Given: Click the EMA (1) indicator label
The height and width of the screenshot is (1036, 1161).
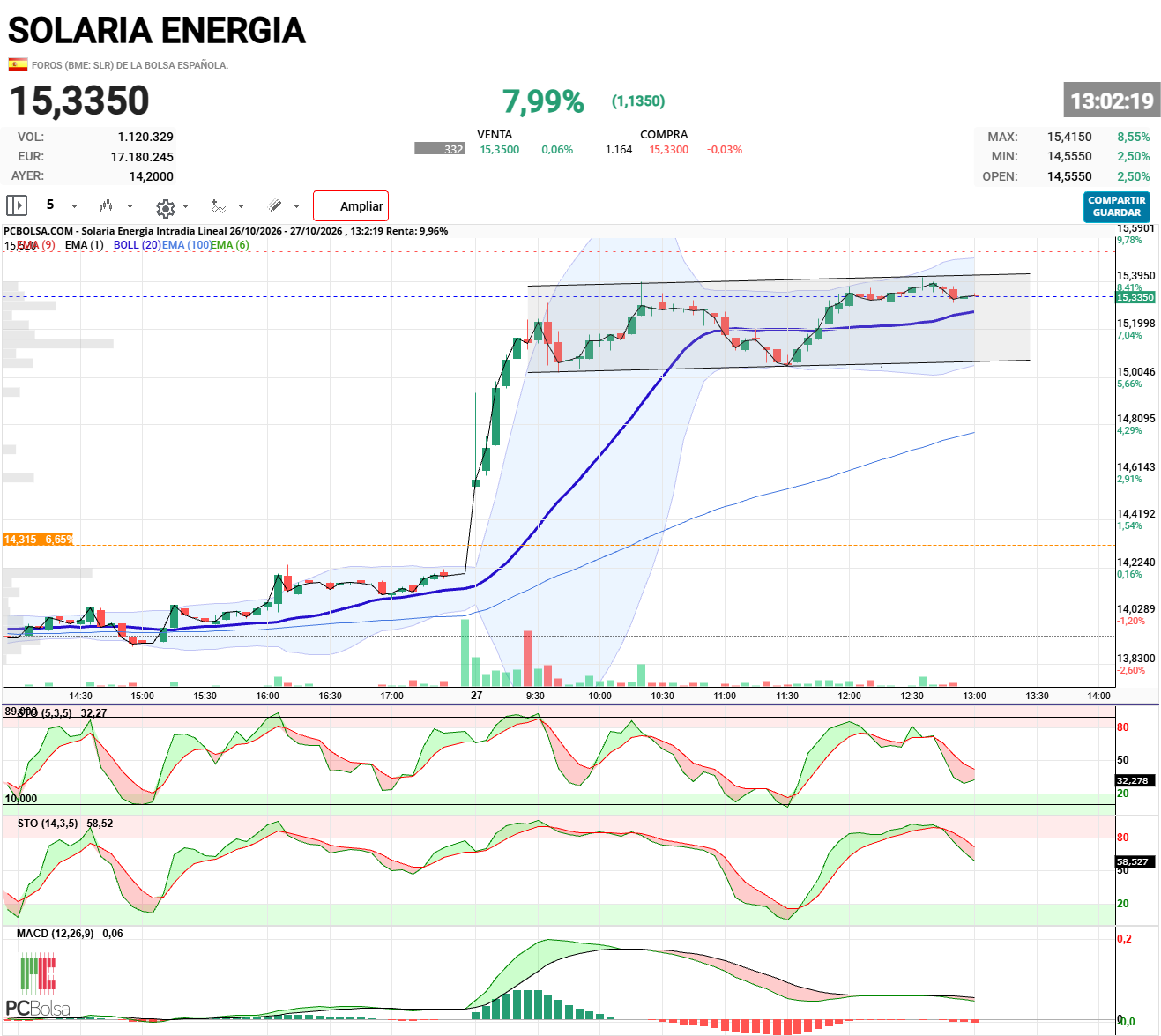Looking at the screenshot, I should (x=85, y=245).
